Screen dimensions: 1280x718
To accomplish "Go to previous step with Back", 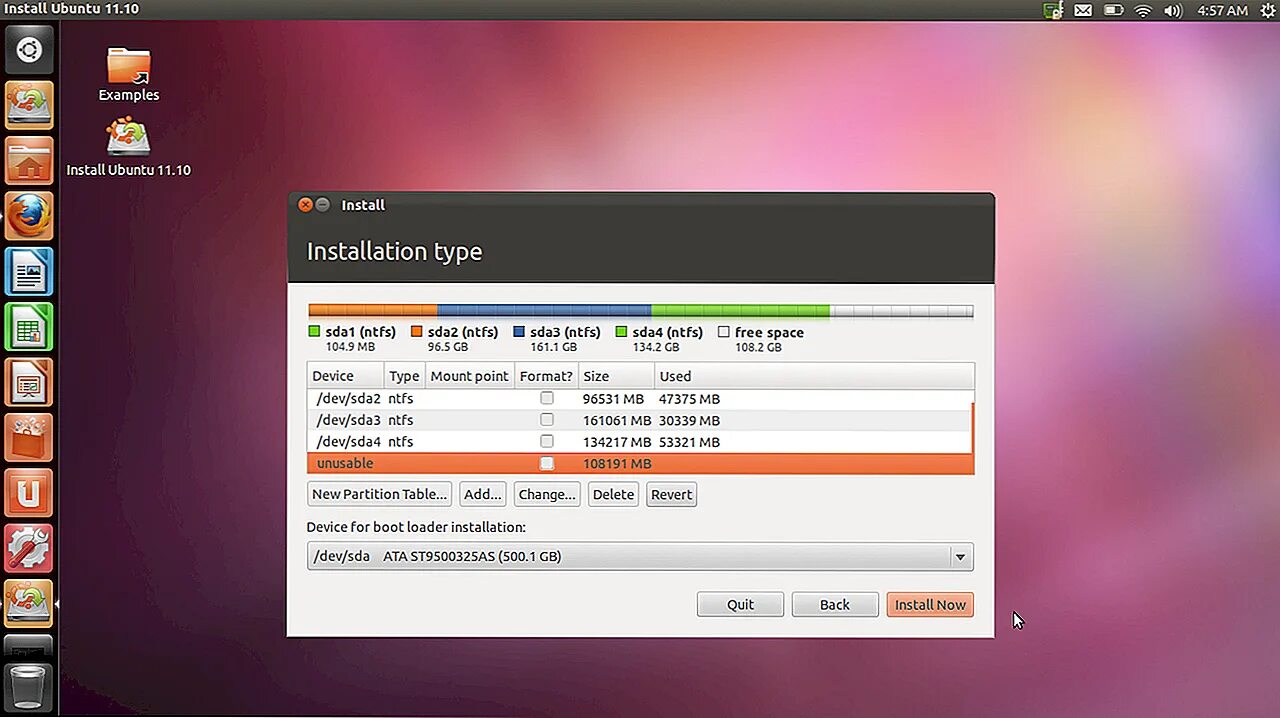I will tap(834, 604).
